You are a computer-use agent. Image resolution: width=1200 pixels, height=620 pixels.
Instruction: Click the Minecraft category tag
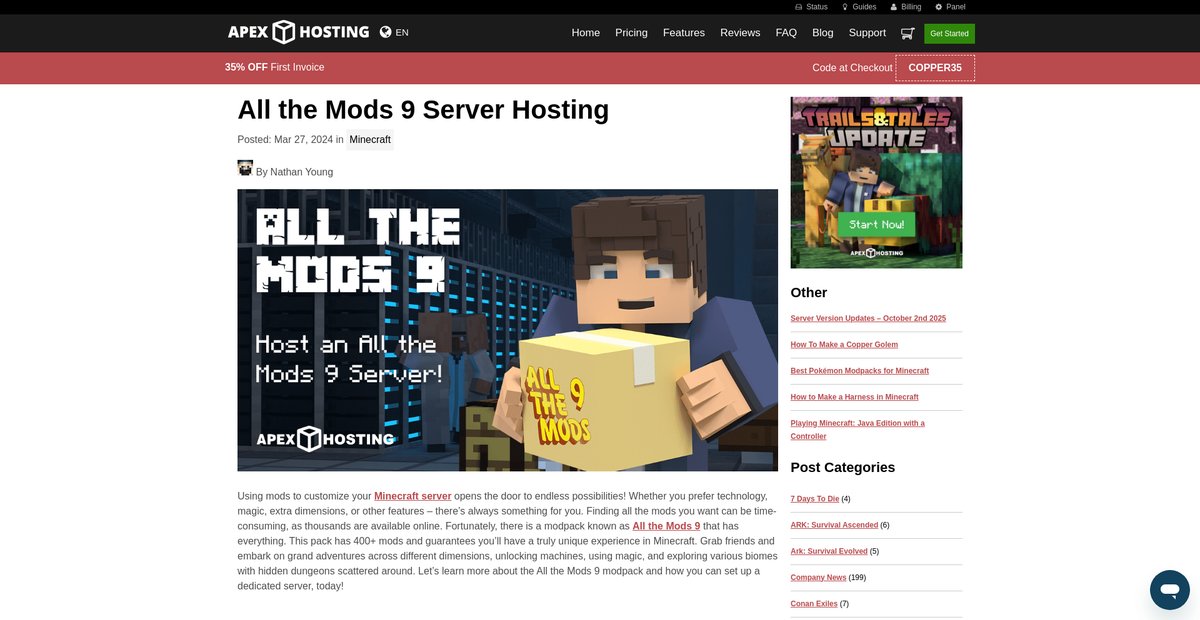coord(370,140)
